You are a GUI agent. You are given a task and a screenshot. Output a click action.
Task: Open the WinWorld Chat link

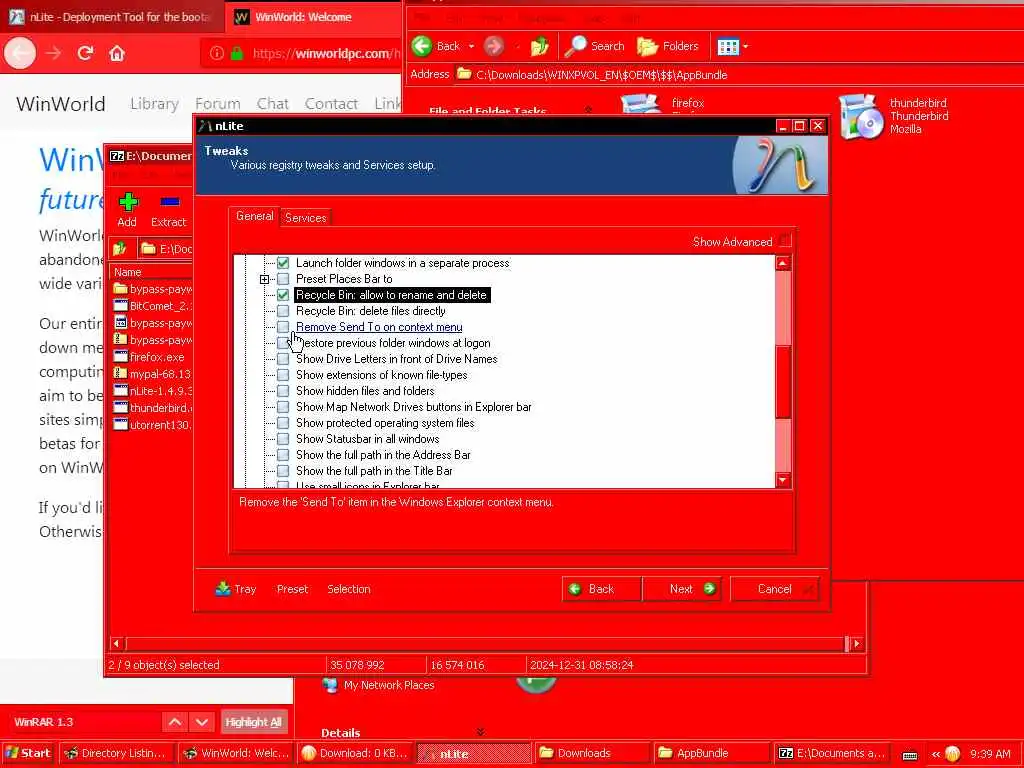pyautogui.click(x=272, y=103)
